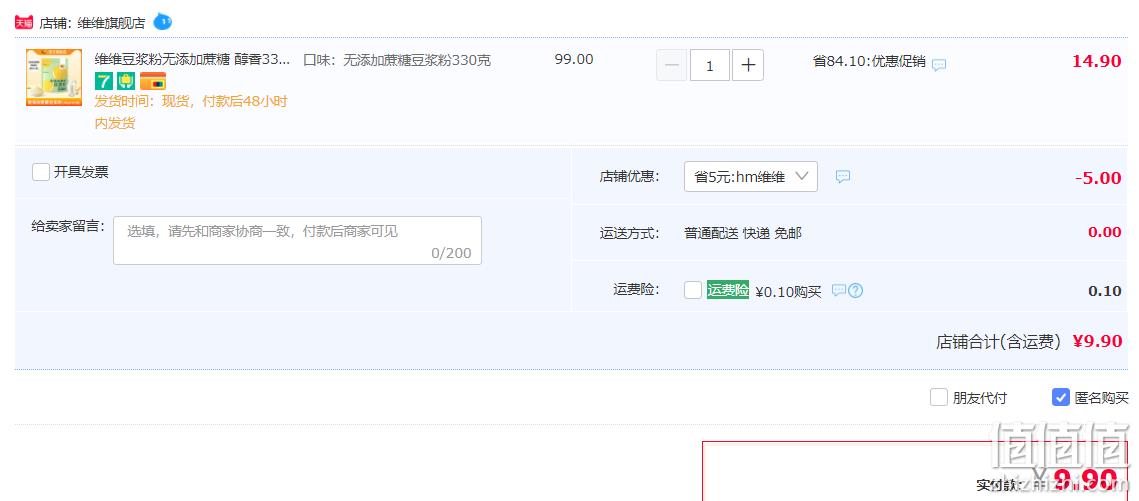Click the 给卖家留言 message text box

[x=297, y=240]
